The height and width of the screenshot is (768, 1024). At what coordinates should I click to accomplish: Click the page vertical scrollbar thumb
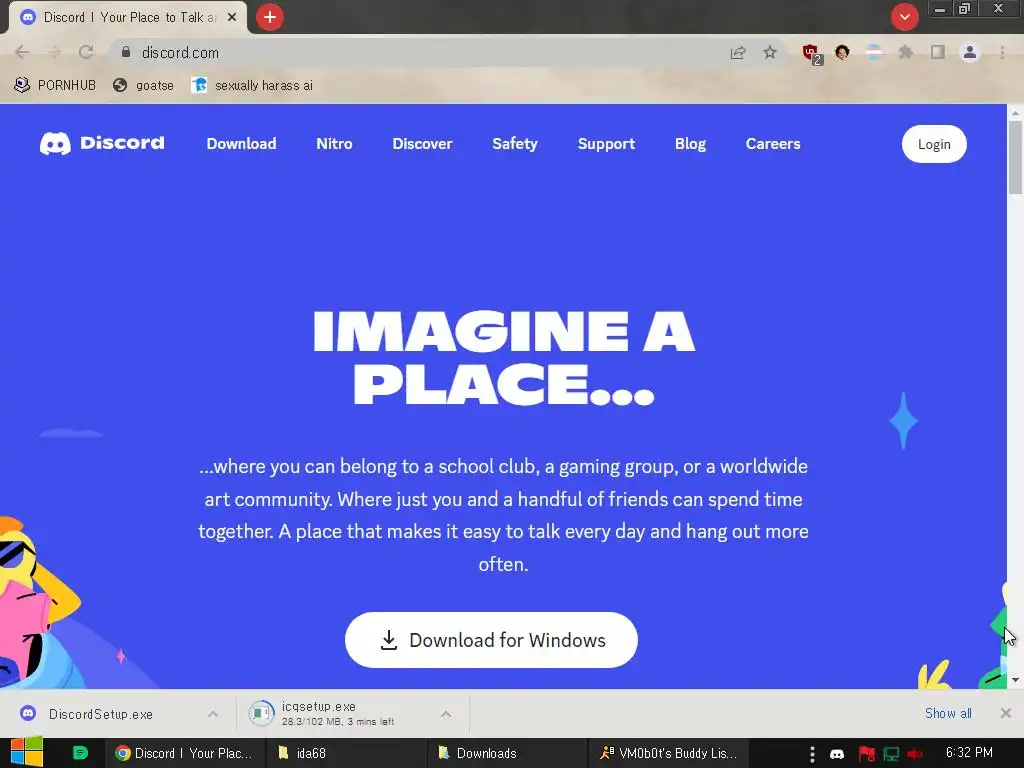[1015, 157]
